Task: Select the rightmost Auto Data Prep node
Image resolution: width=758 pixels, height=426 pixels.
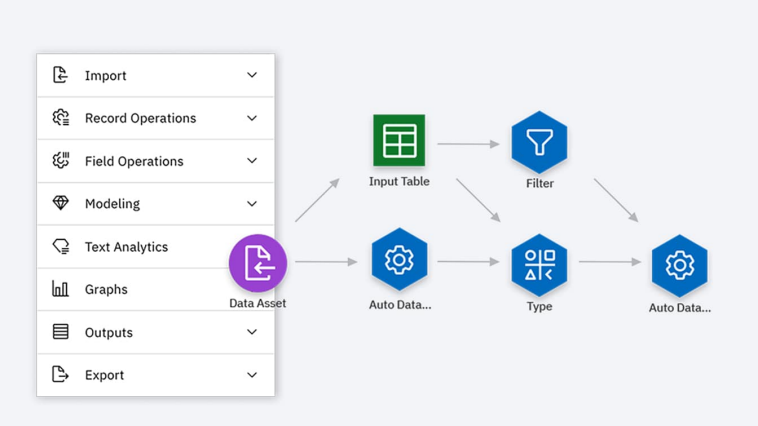Action: (x=679, y=265)
